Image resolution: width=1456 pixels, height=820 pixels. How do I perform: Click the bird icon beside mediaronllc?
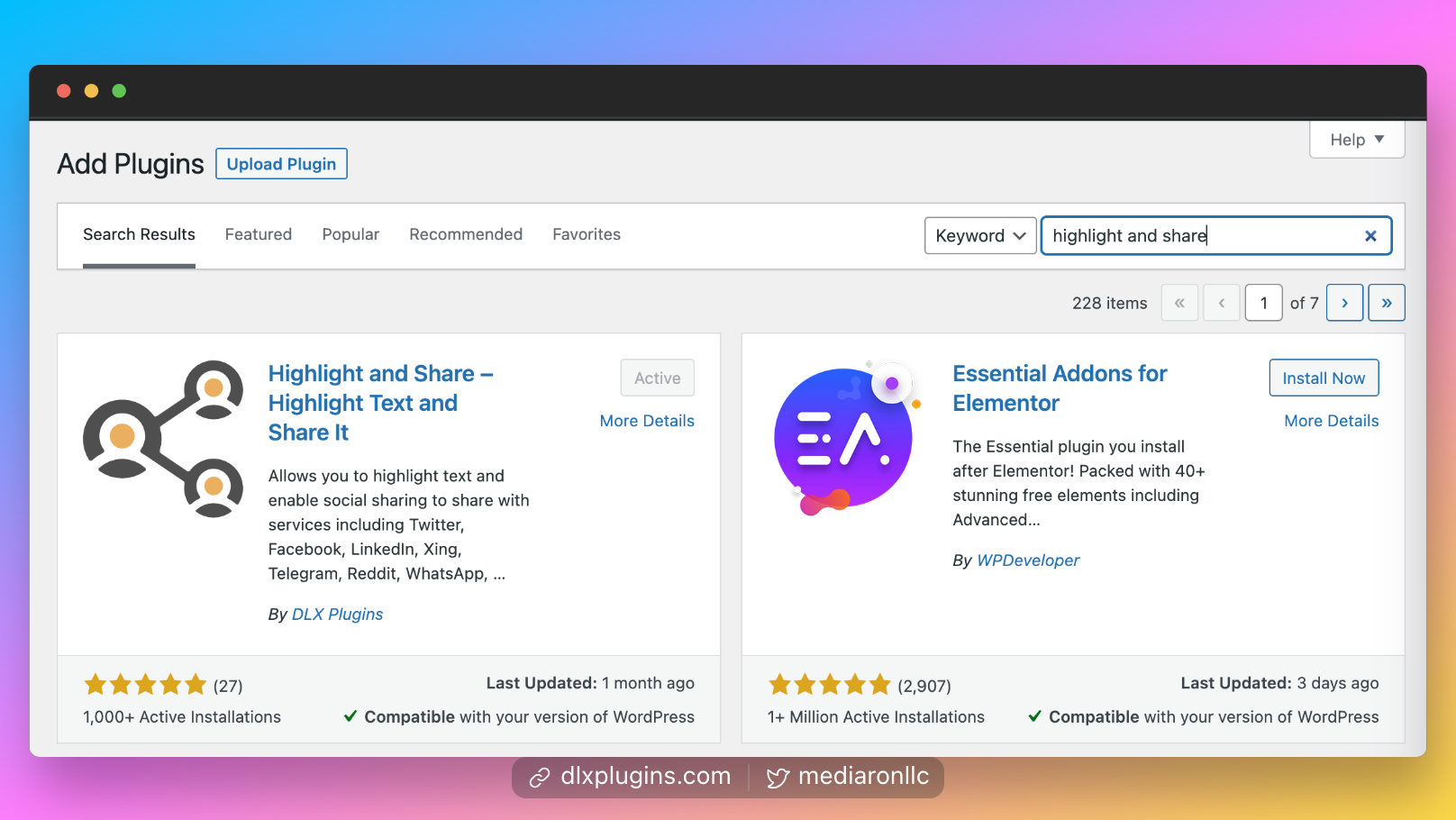[778, 778]
